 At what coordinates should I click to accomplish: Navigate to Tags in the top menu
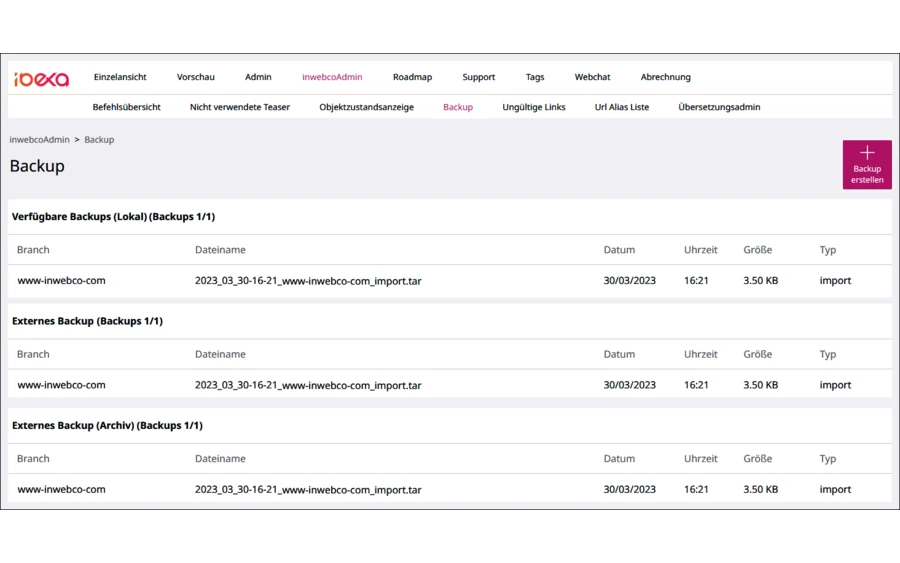535,77
